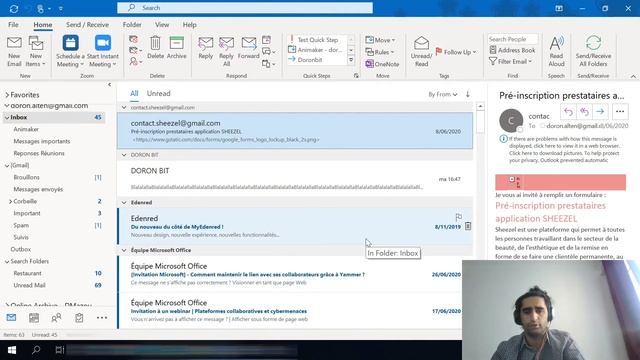Reverse the sort direction arrow
Viewport: 640px width, 360px height.
(x=468, y=94)
